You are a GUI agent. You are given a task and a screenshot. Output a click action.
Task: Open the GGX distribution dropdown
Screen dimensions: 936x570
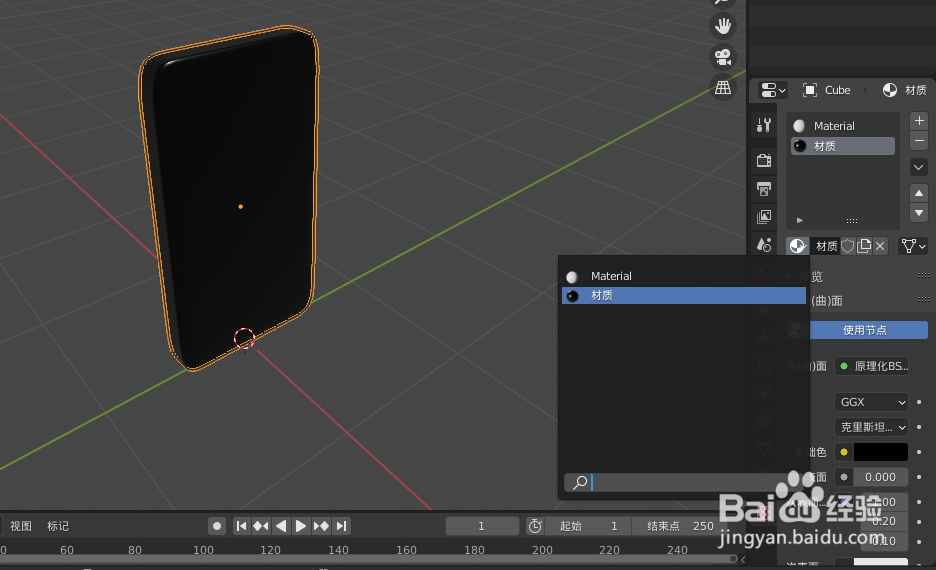871,402
